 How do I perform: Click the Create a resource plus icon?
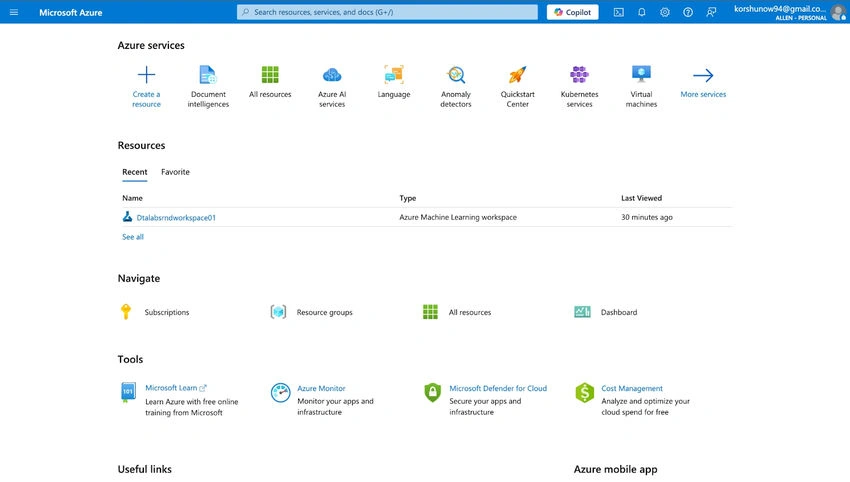(146, 74)
